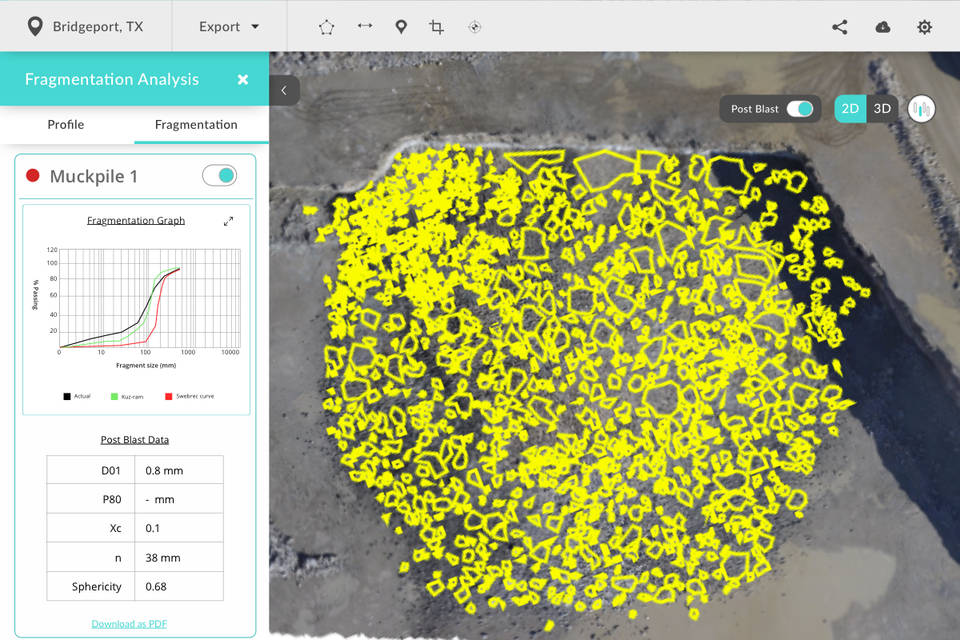Select the Fragmentation tab
This screenshot has height=640, width=960.
pos(196,125)
